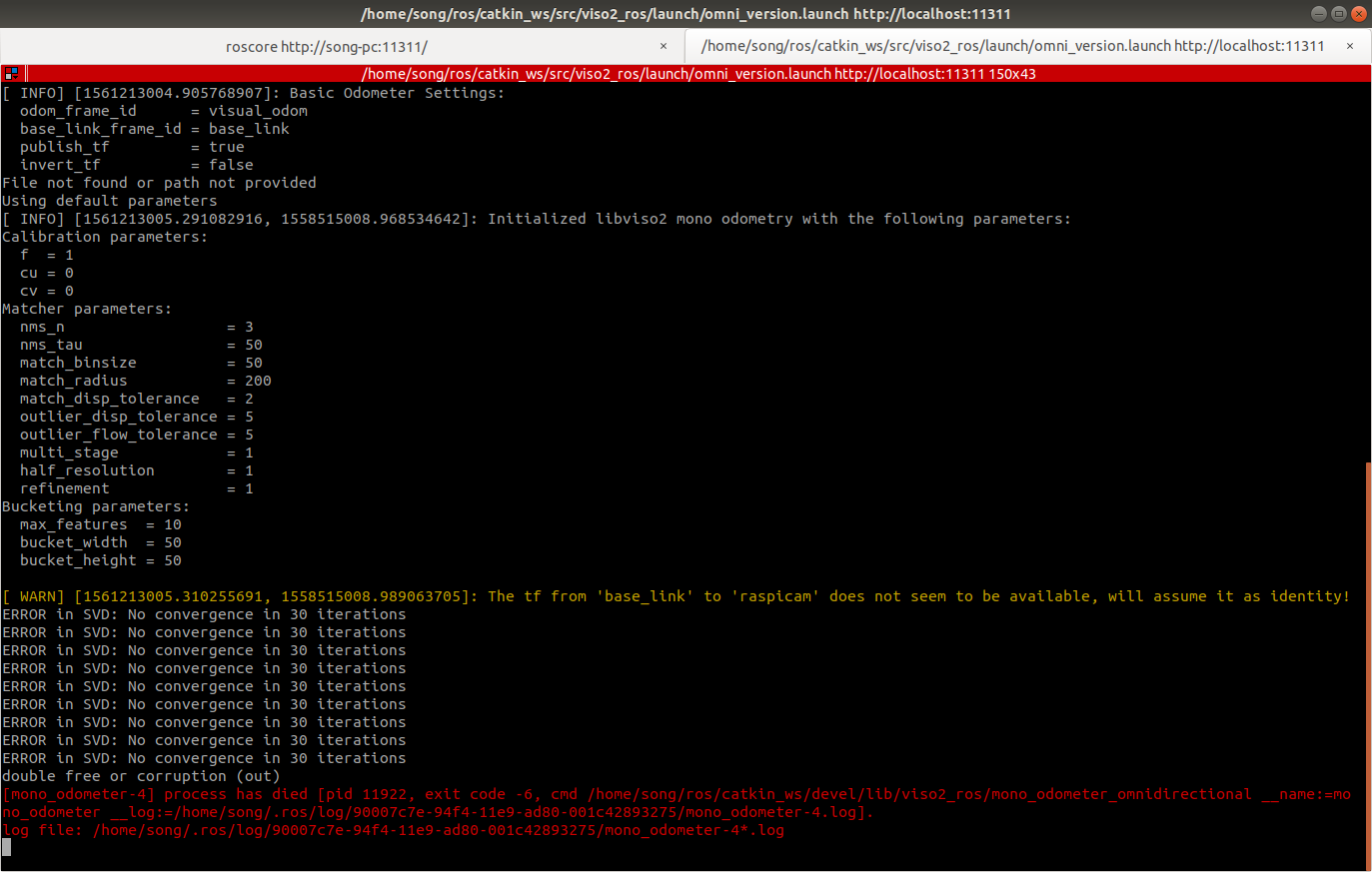Click the yellow WARN tf 'base_link' to 'raspicam' line
Screen dimensions: 1372x872
(676, 596)
